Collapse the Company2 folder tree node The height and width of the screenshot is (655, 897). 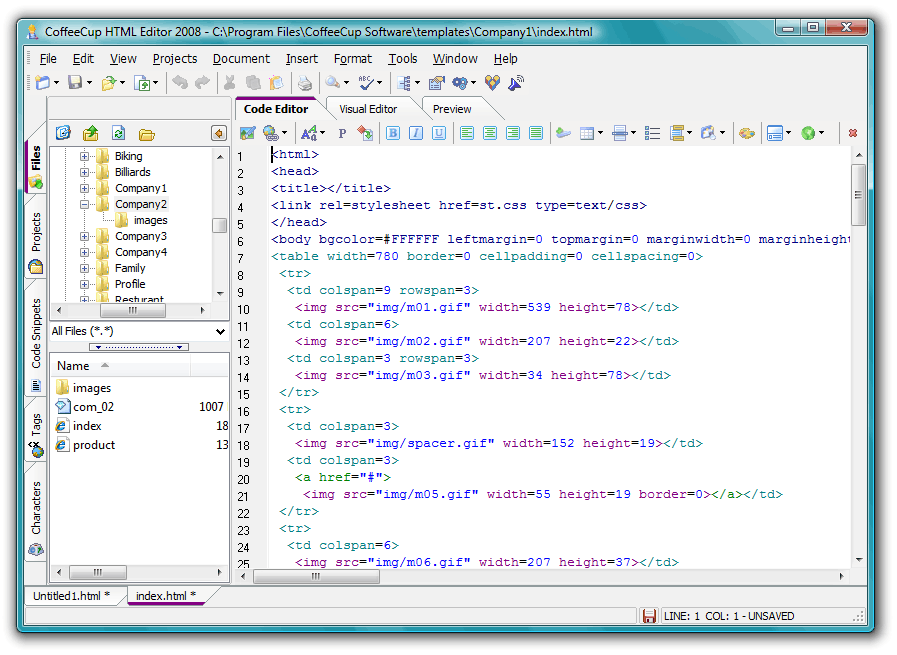pyautogui.click(x=84, y=204)
